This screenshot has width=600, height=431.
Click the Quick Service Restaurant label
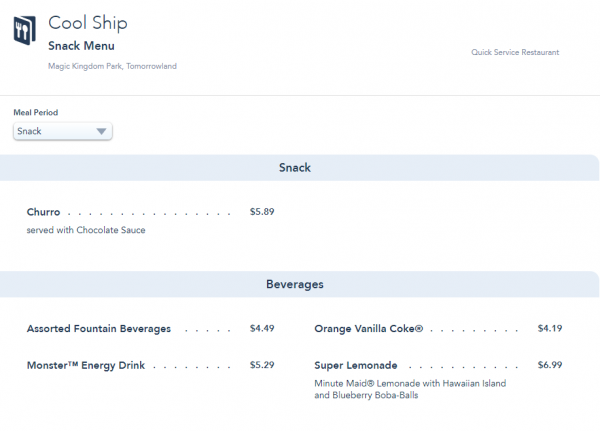coord(515,52)
